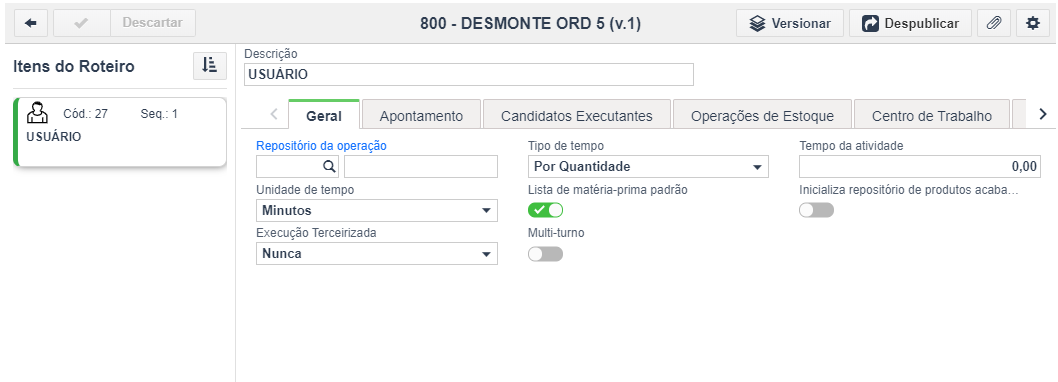Click the confirm checkmark icon
This screenshot has height=382, width=1058.
tap(82, 23)
